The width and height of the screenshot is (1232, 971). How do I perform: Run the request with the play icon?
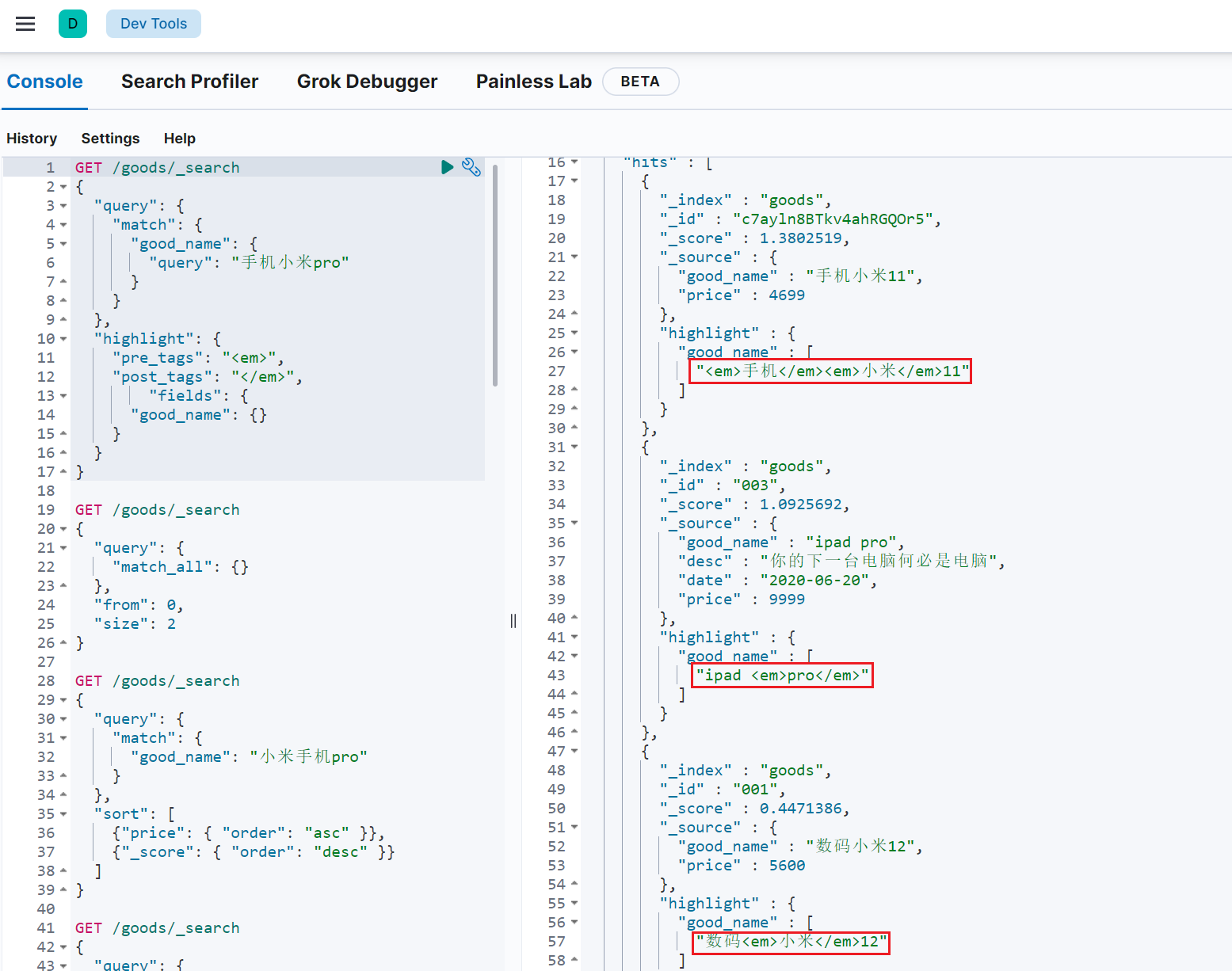tap(447, 167)
